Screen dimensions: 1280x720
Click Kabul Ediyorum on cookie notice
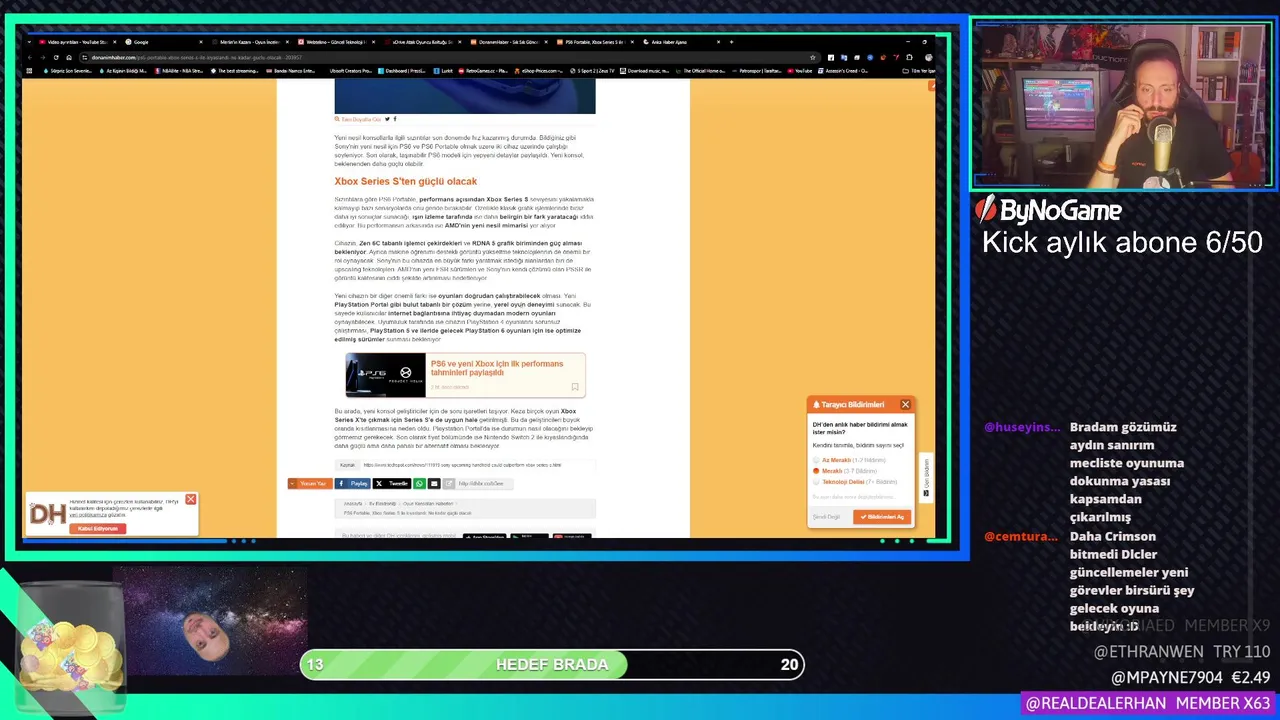pyautogui.click(x=98, y=528)
